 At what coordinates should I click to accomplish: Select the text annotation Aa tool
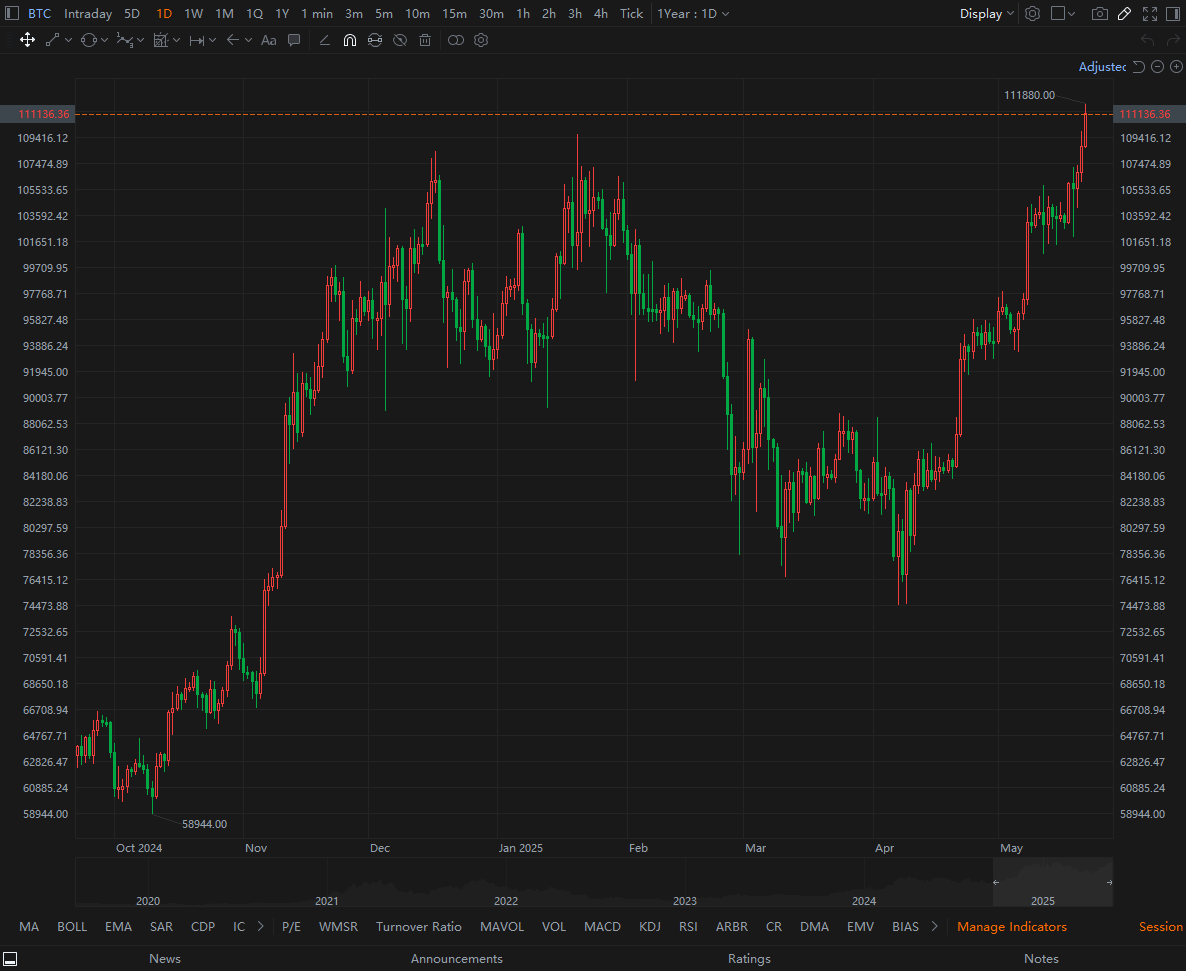(269, 40)
